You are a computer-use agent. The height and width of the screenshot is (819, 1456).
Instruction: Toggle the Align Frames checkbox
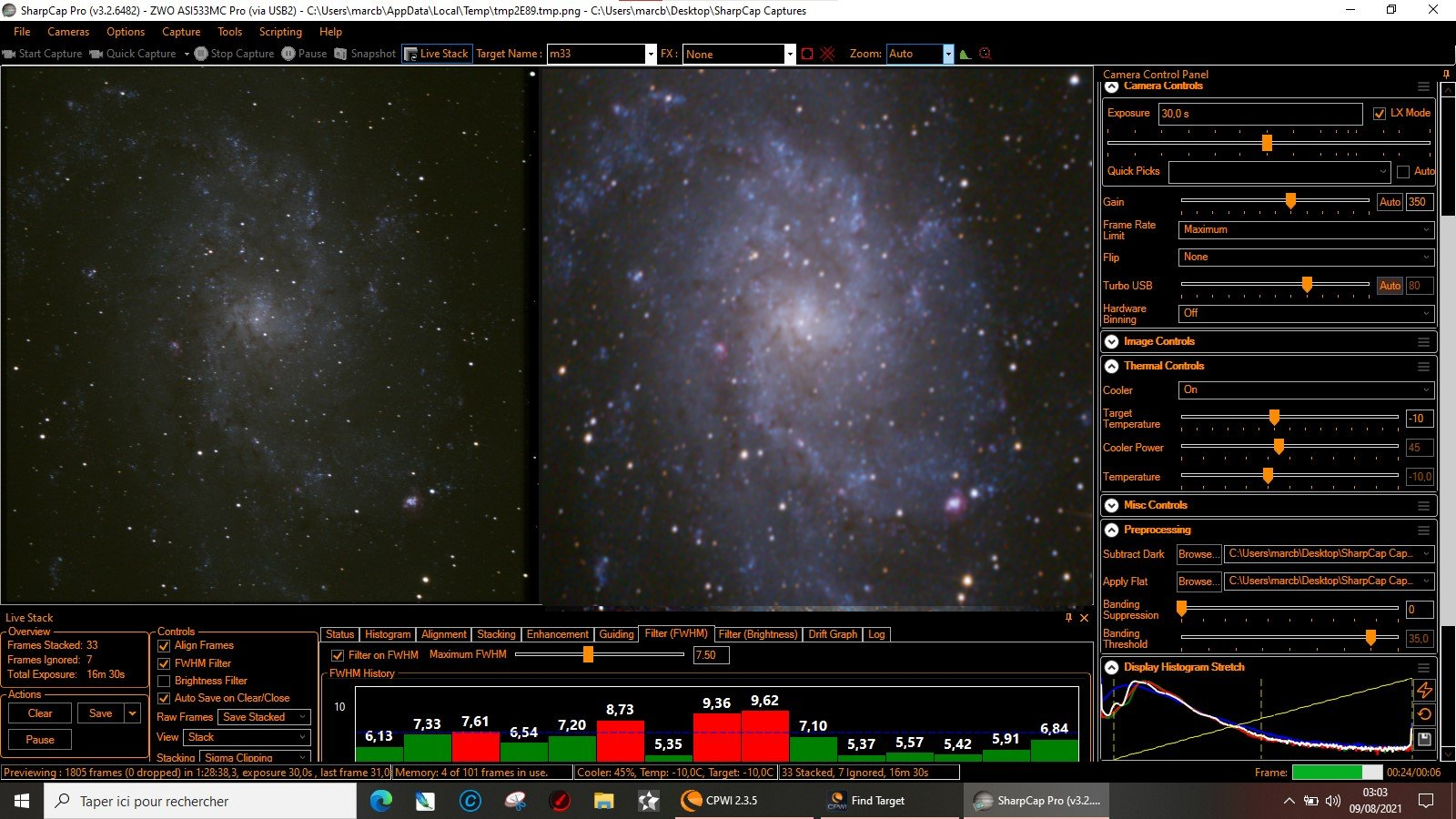164,646
